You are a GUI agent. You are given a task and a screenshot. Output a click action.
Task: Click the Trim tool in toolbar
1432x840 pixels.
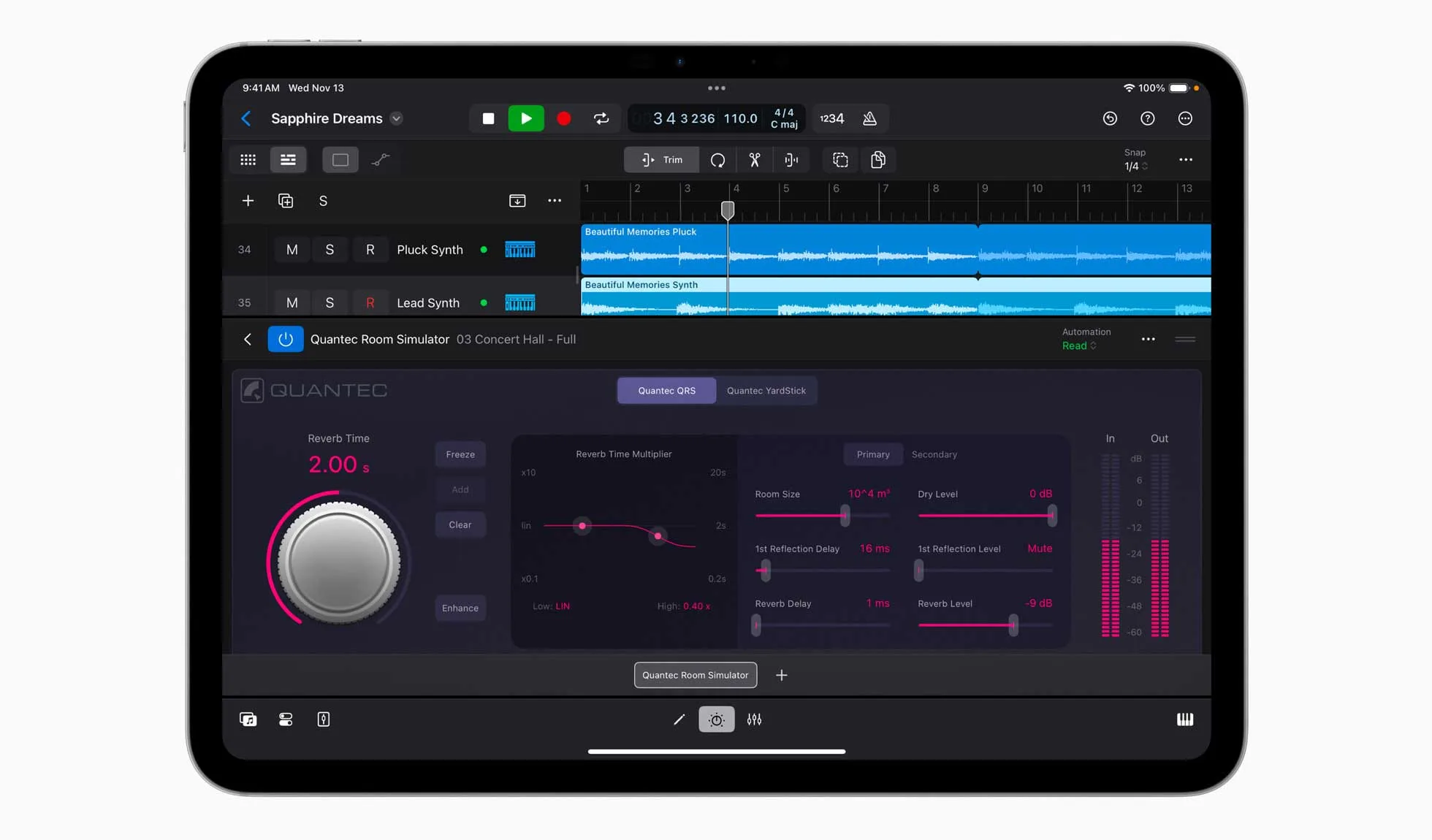(661, 160)
